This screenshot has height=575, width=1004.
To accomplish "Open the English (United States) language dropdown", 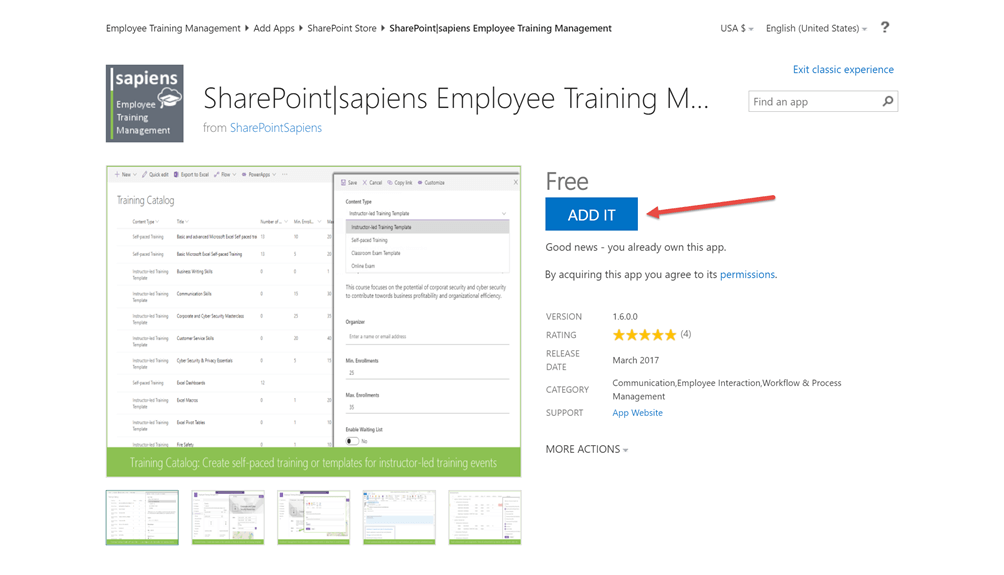I will (816, 29).
